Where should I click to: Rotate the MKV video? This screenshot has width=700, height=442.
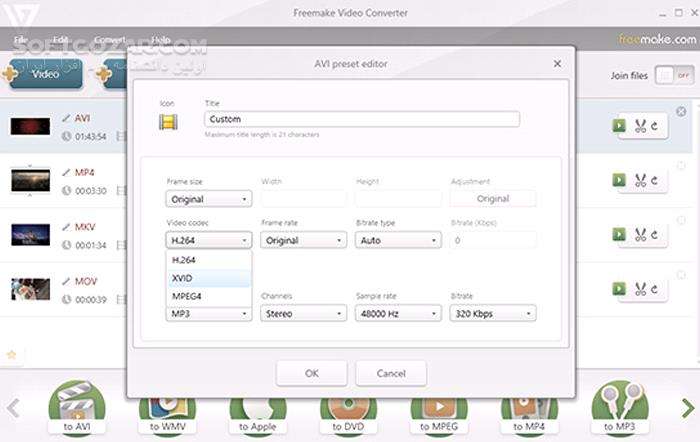pos(654,234)
